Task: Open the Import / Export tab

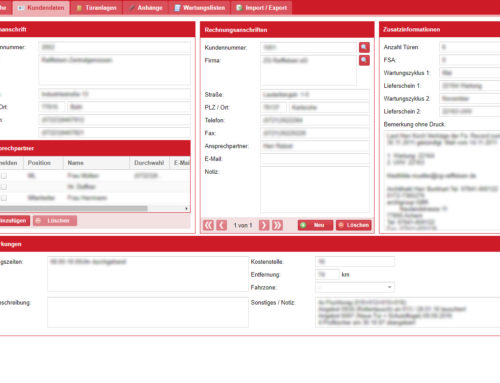Action: coord(262,8)
